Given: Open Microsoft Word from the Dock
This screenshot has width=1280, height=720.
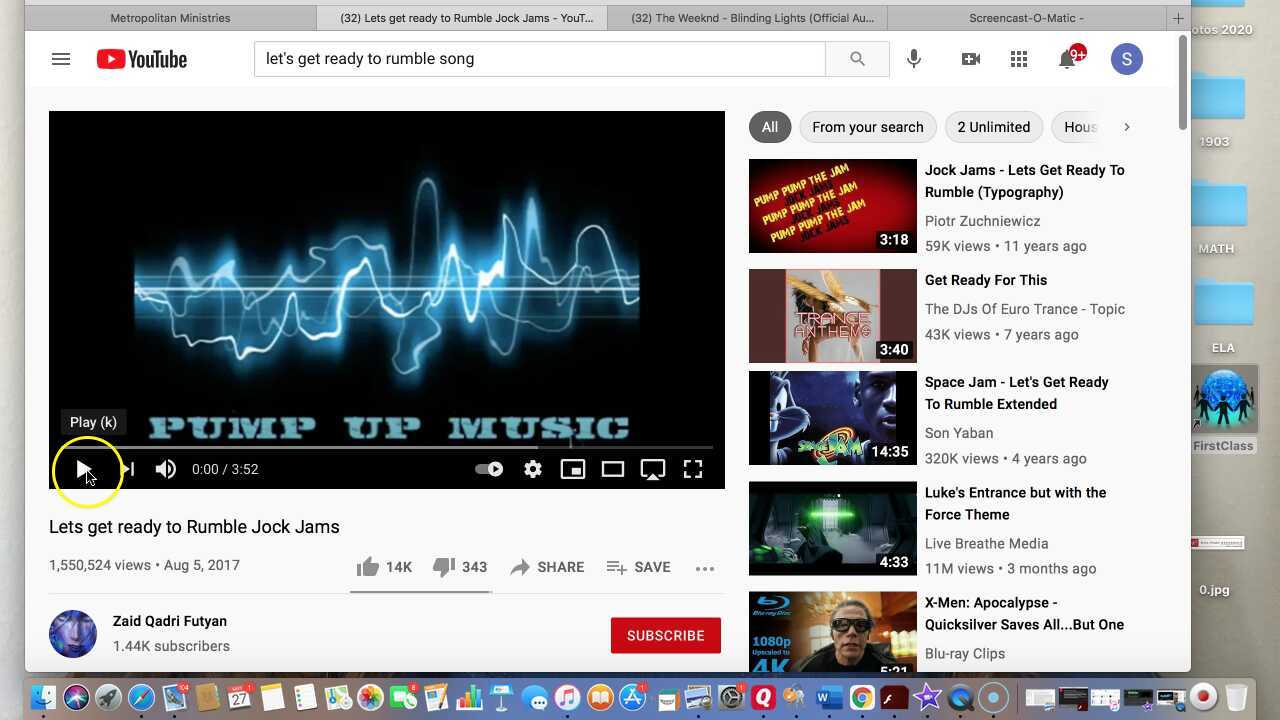Looking at the screenshot, I should tap(829, 697).
